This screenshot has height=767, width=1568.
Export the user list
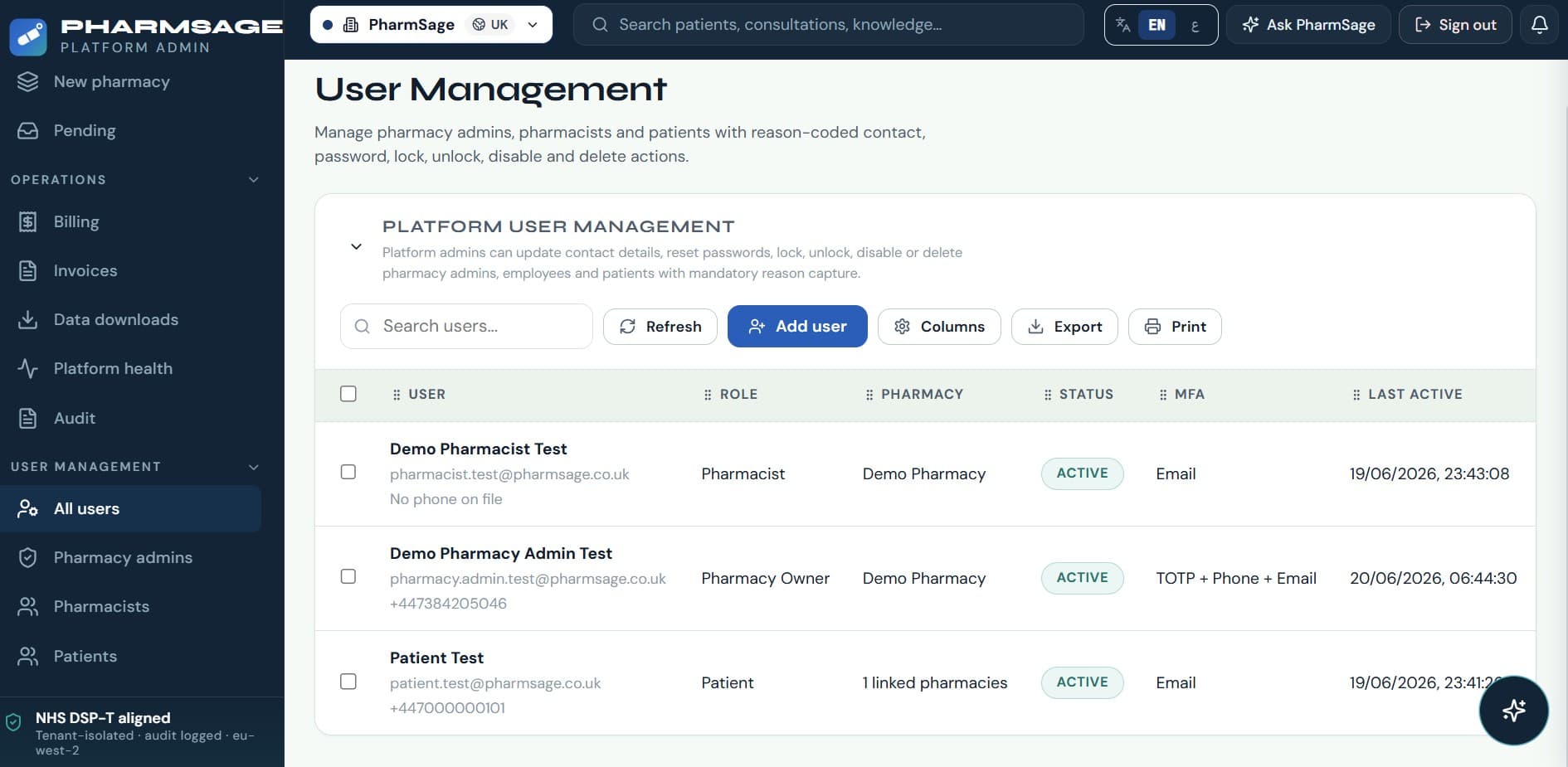click(x=1064, y=327)
